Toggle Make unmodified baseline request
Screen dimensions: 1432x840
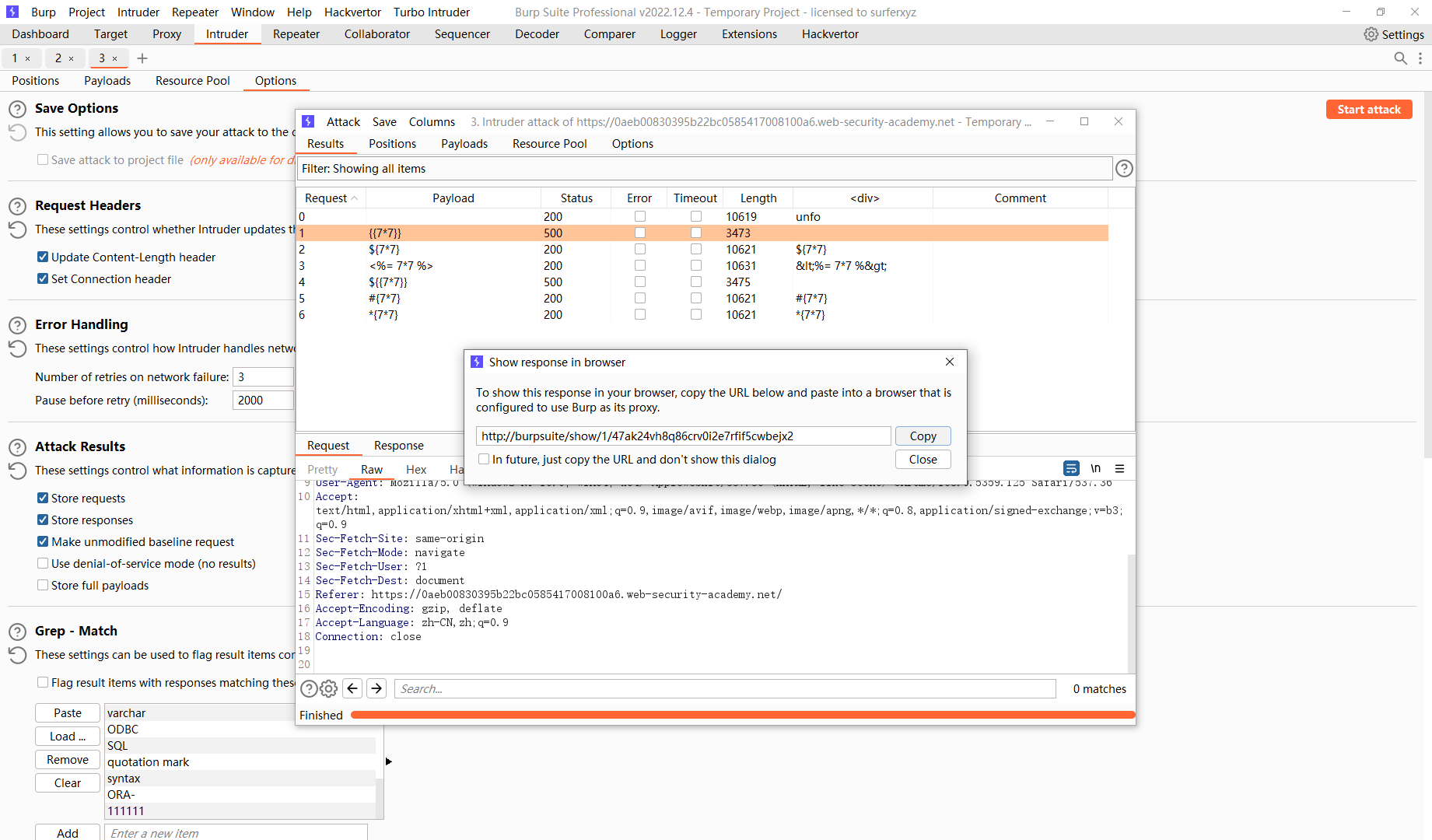point(43,542)
